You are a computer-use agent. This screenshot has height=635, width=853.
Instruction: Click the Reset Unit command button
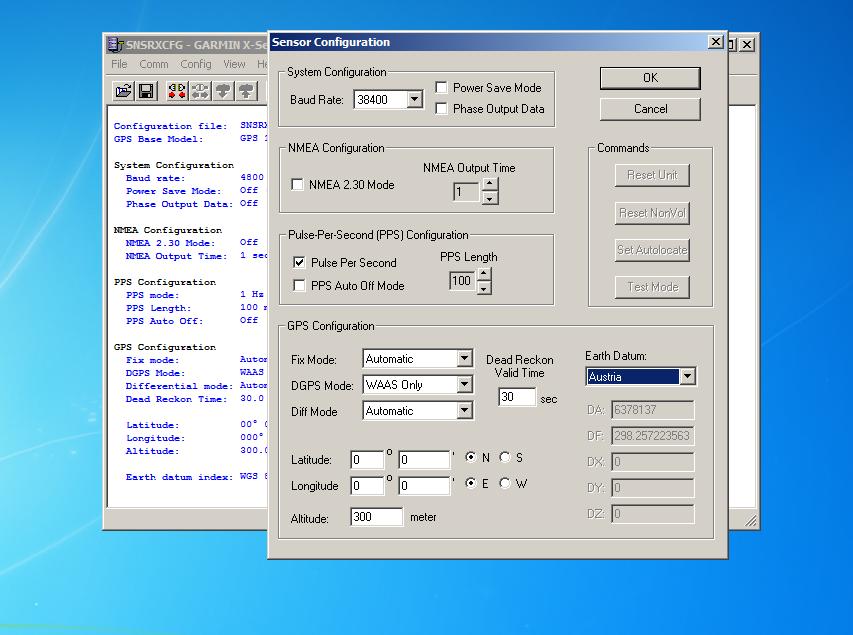652,175
